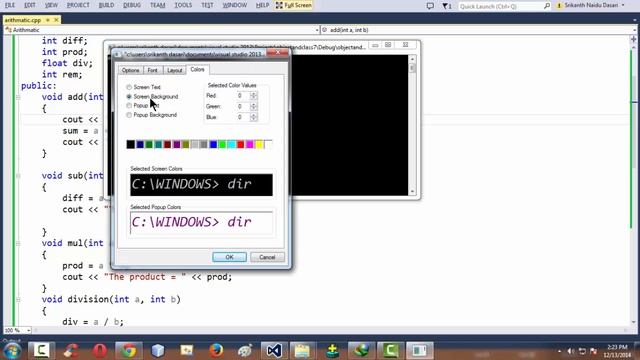
Task: Pick the dark blue color swatch
Action: [x=140, y=144]
